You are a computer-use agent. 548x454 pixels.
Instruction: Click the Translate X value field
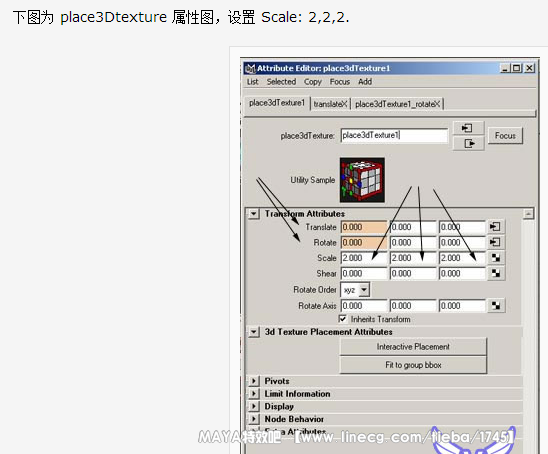click(364, 227)
